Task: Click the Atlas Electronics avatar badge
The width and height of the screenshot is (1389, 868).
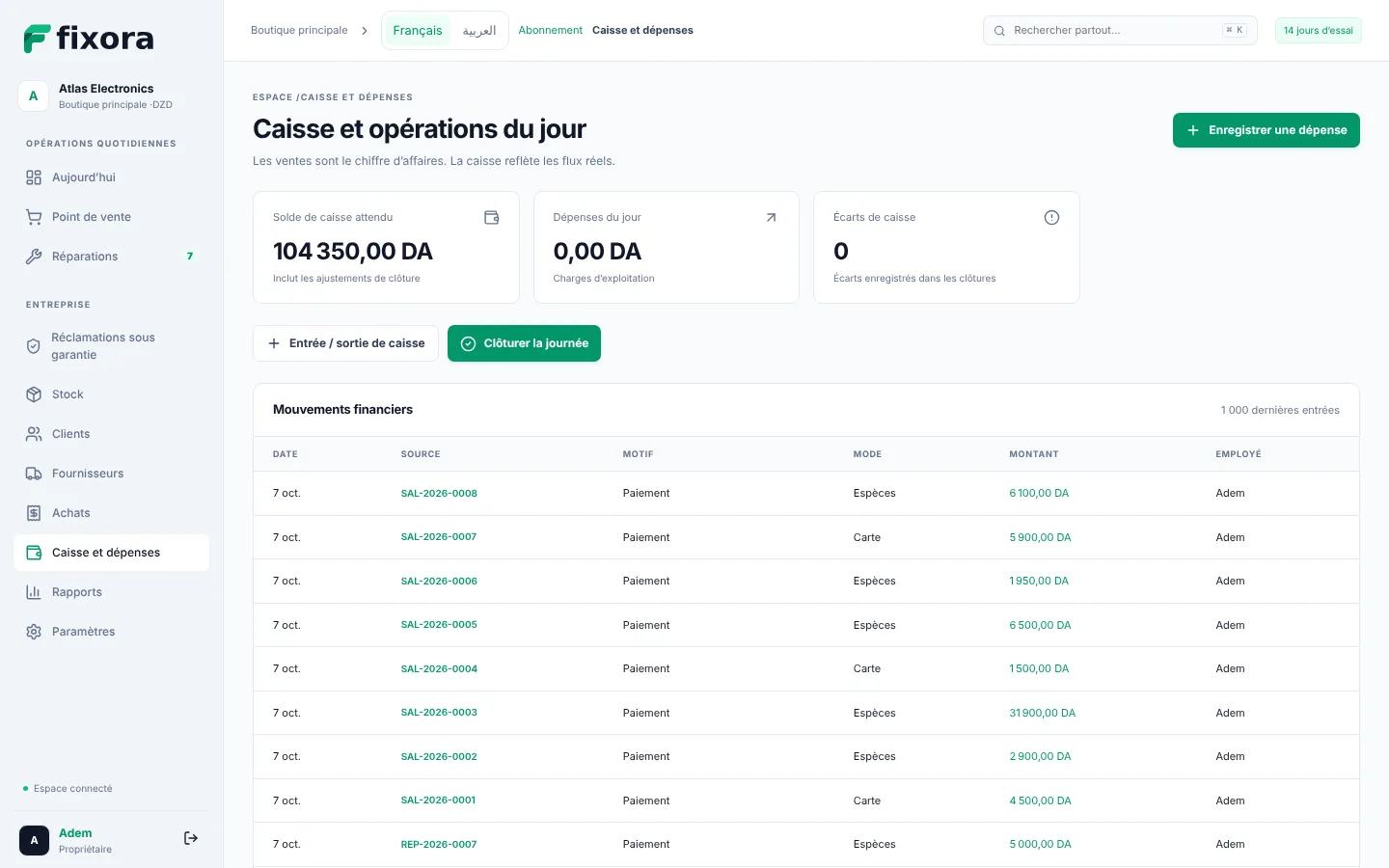Action: pyautogui.click(x=34, y=95)
